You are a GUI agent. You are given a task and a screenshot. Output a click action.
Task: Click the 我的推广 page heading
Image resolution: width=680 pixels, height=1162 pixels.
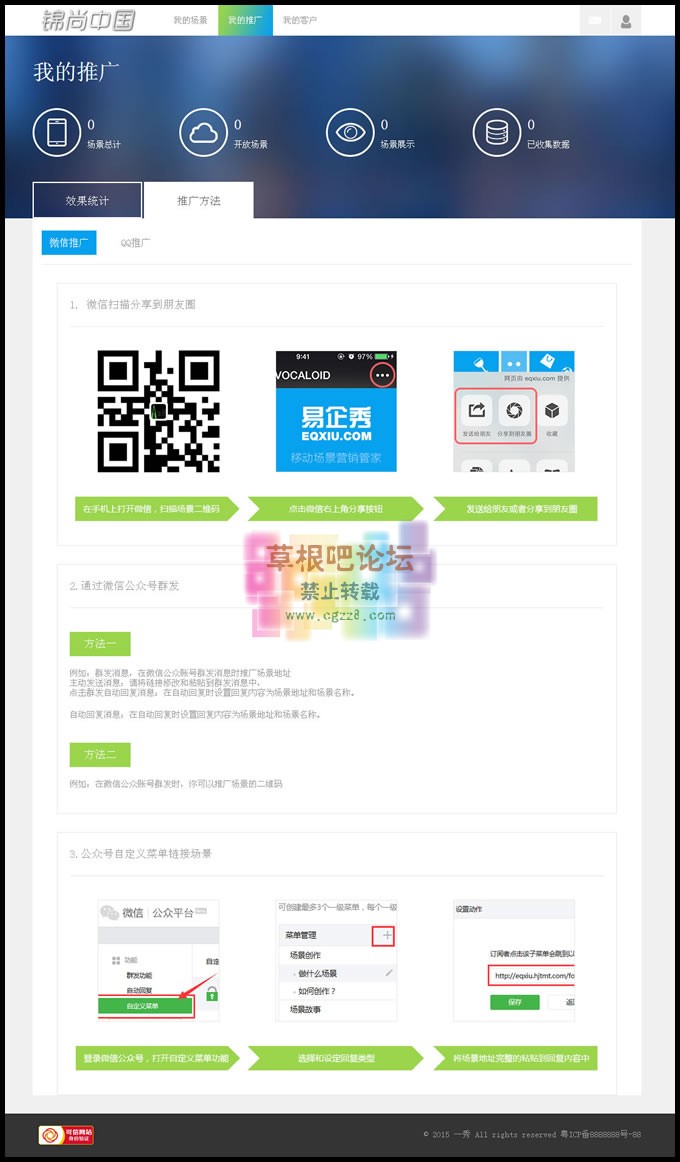76,73
